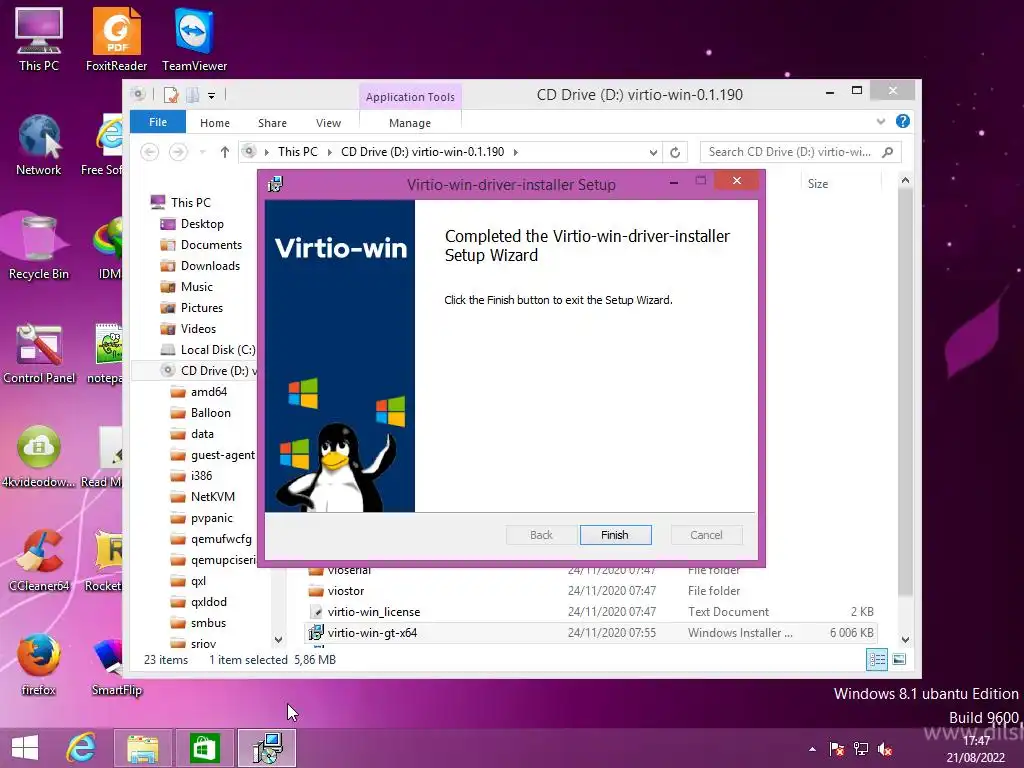Select the Balloon folder in tree

[x=210, y=413]
